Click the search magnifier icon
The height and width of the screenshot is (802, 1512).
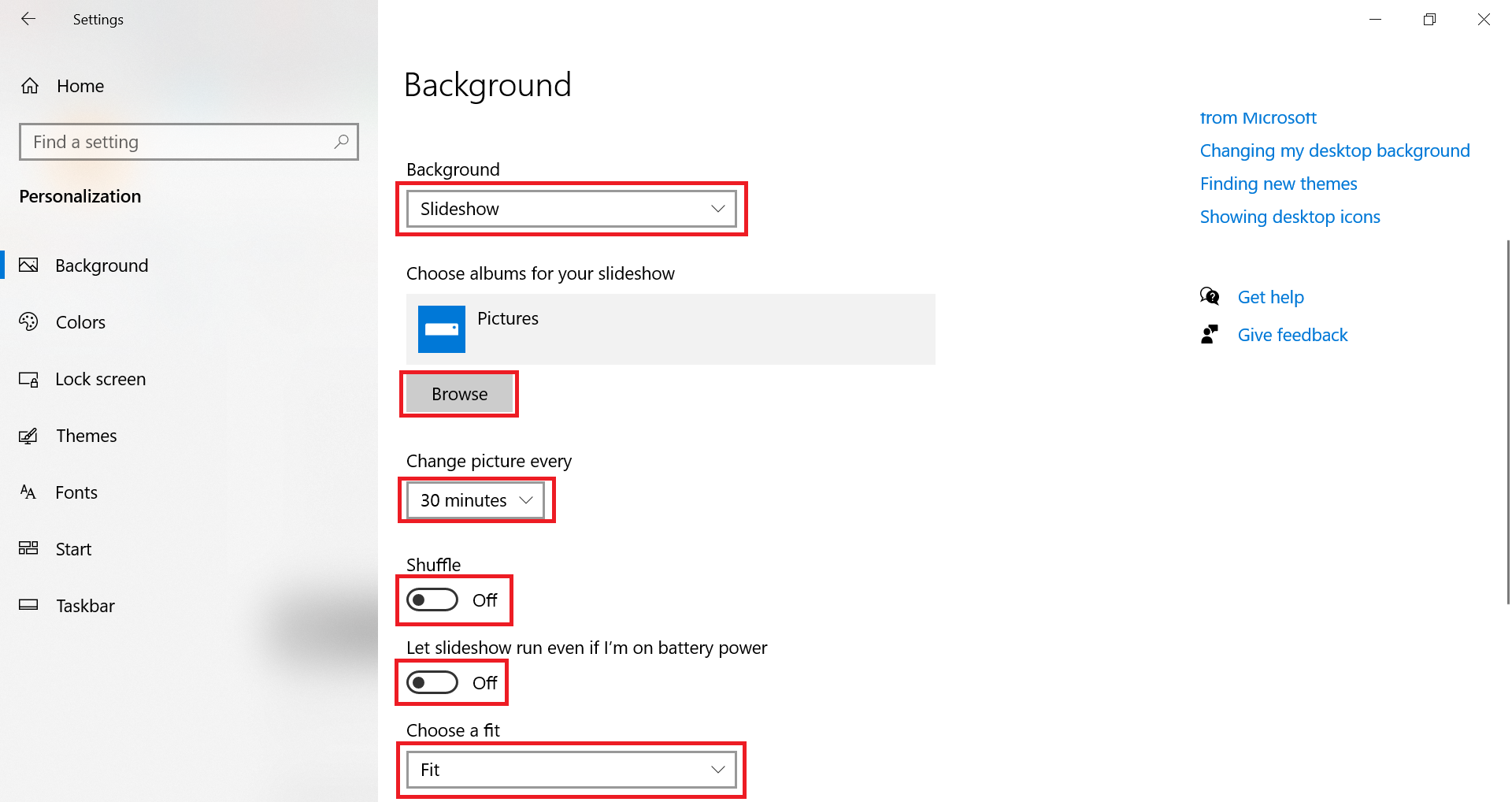(341, 142)
